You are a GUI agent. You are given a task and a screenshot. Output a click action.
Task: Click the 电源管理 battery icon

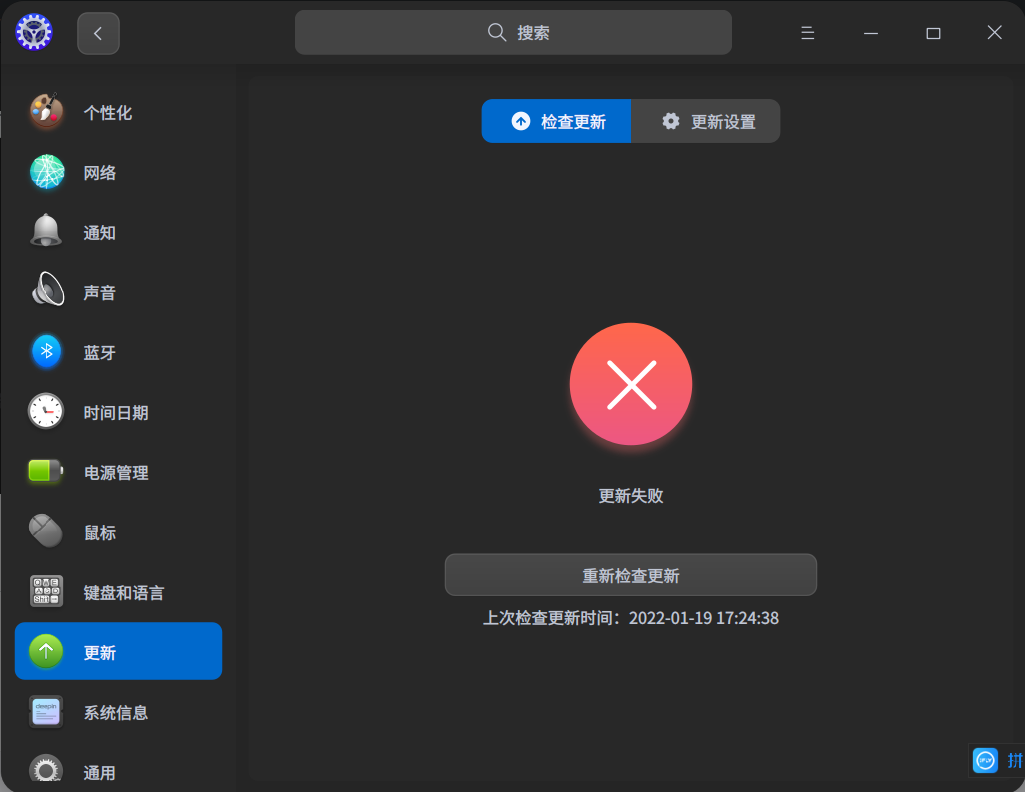pyautogui.click(x=46, y=471)
